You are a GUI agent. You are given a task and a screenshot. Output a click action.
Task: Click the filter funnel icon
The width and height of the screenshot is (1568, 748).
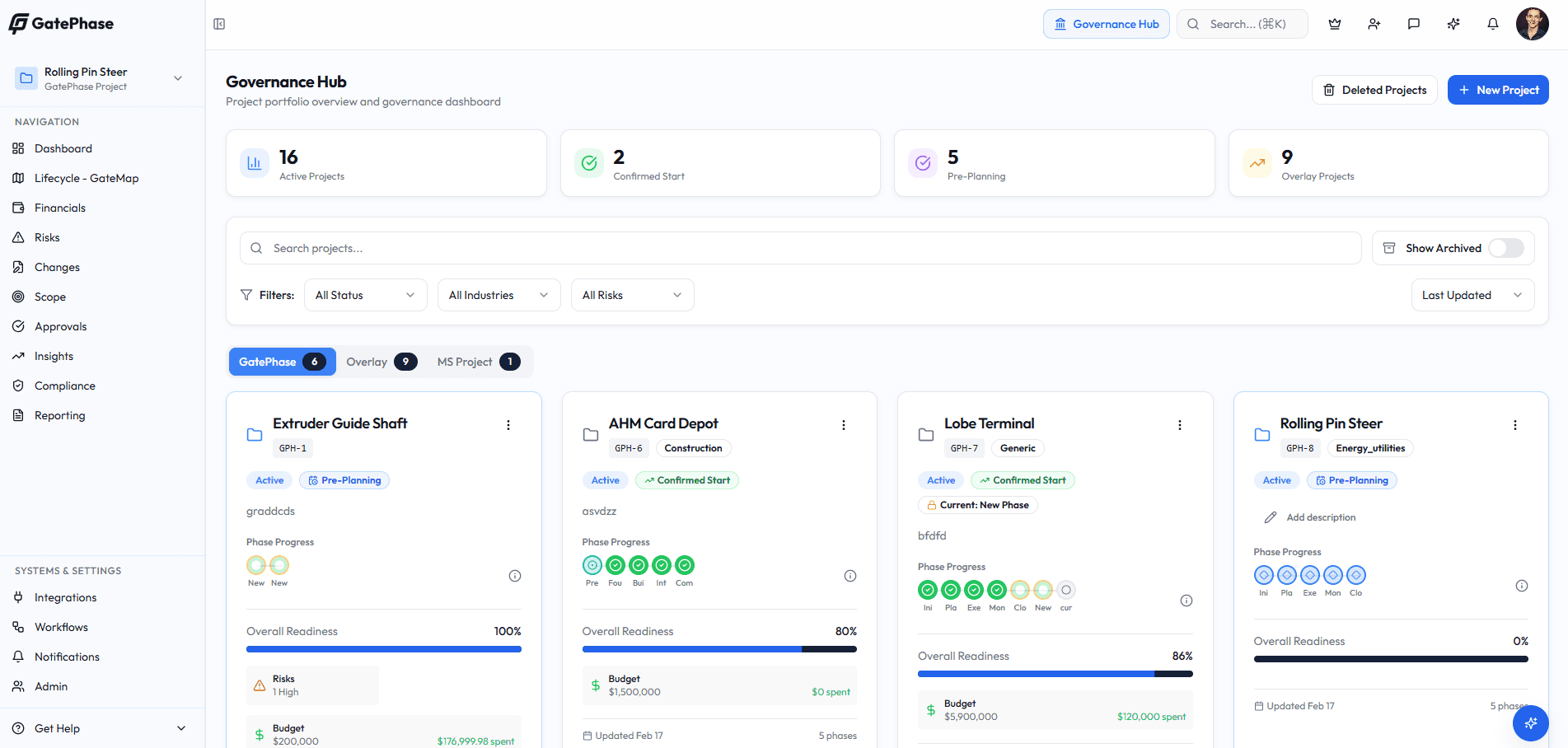pyautogui.click(x=246, y=295)
